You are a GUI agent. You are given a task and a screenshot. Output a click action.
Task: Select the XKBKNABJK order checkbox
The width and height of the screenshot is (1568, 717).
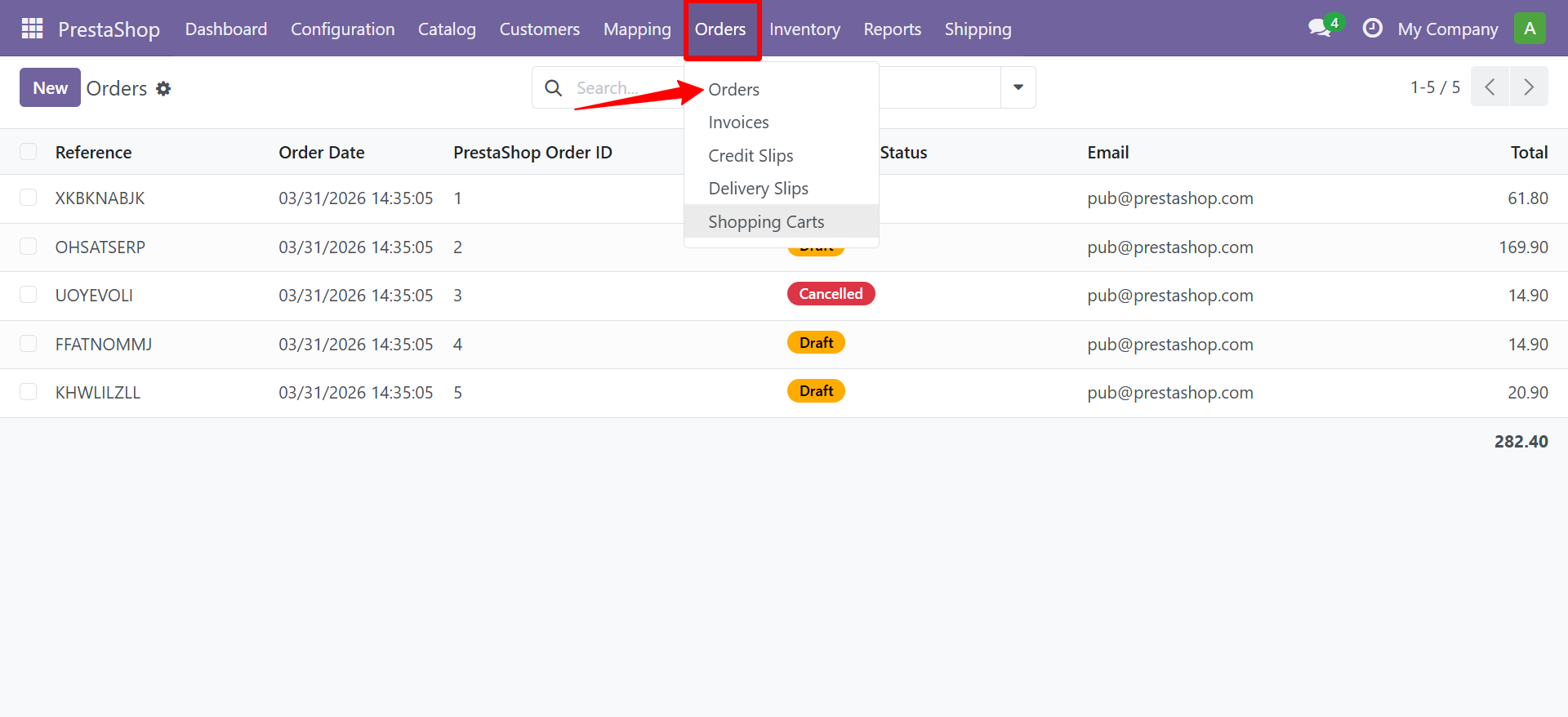point(29,198)
